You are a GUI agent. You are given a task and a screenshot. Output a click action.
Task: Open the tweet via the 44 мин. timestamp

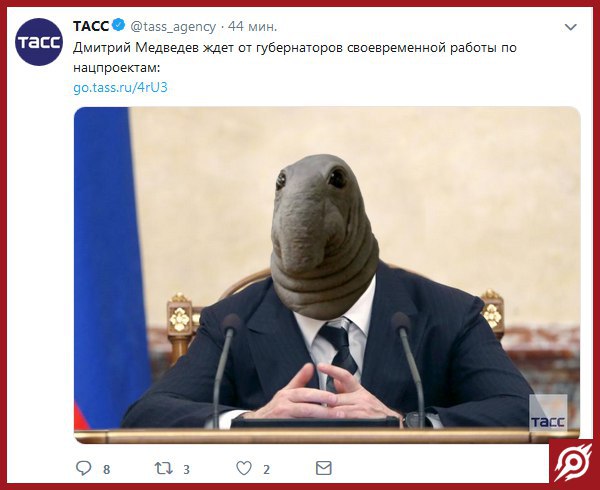pyautogui.click(x=252, y=26)
